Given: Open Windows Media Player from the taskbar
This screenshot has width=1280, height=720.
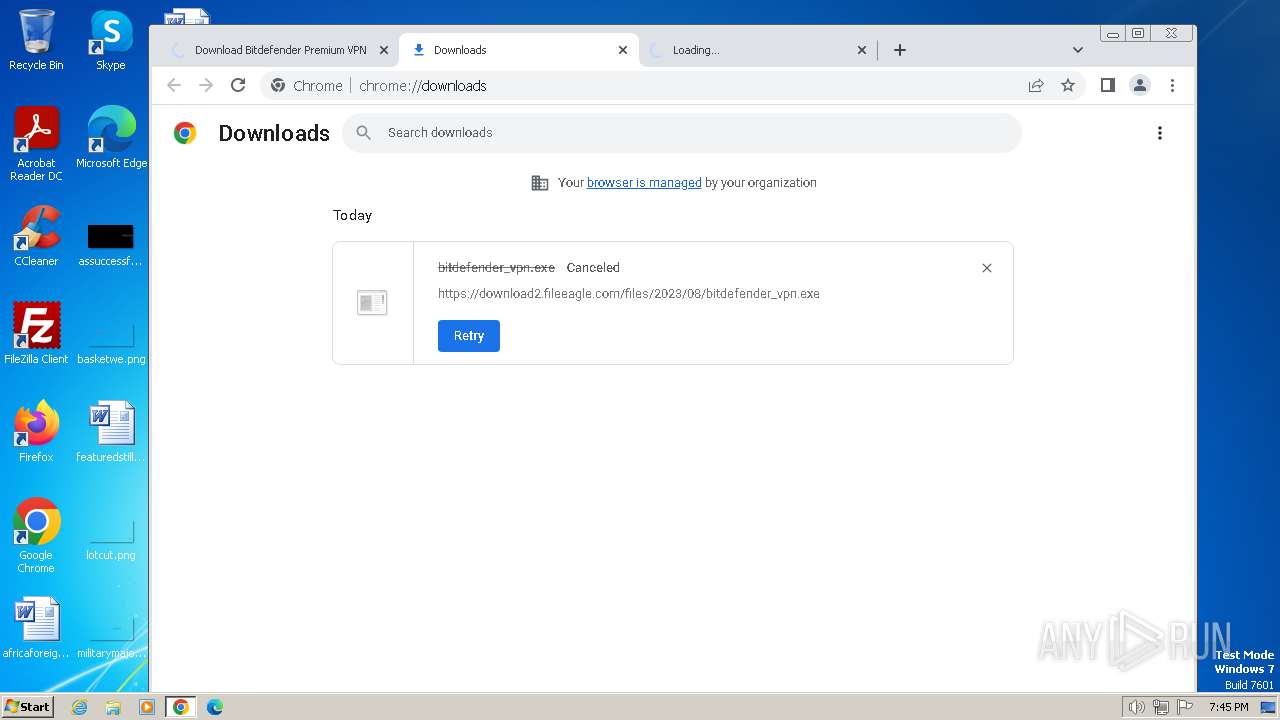Looking at the screenshot, I should point(147,707).
